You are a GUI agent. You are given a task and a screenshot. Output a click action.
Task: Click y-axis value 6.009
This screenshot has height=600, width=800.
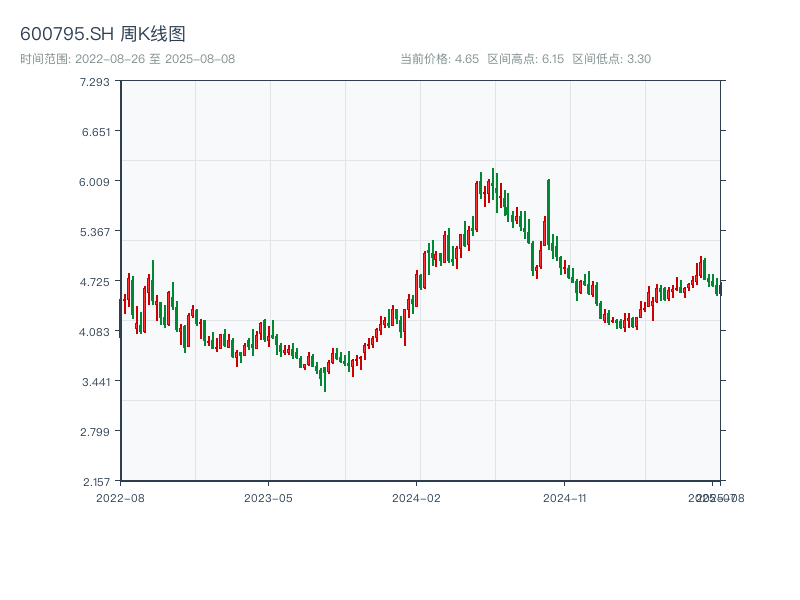click(94, 182)
